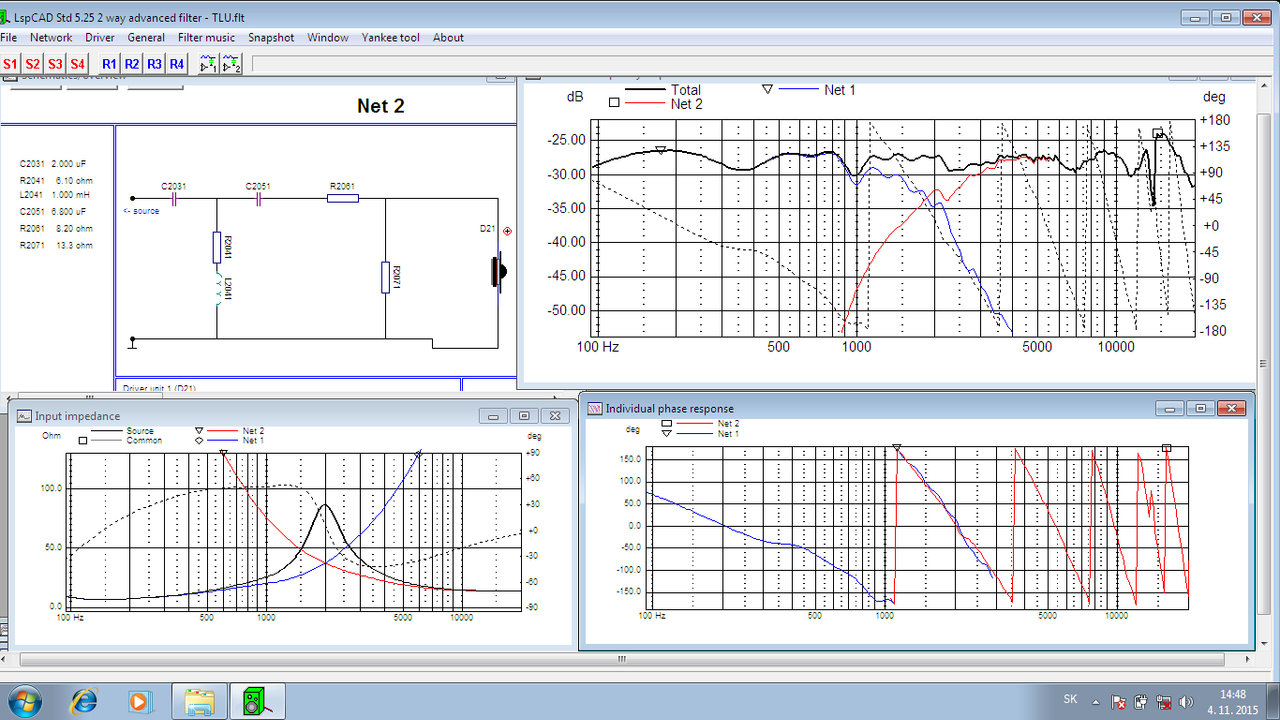Viewport: 1280px width, 720px height.
Task: Open Windows Explorer from the taskbar
Action: [x=200, y=702]
